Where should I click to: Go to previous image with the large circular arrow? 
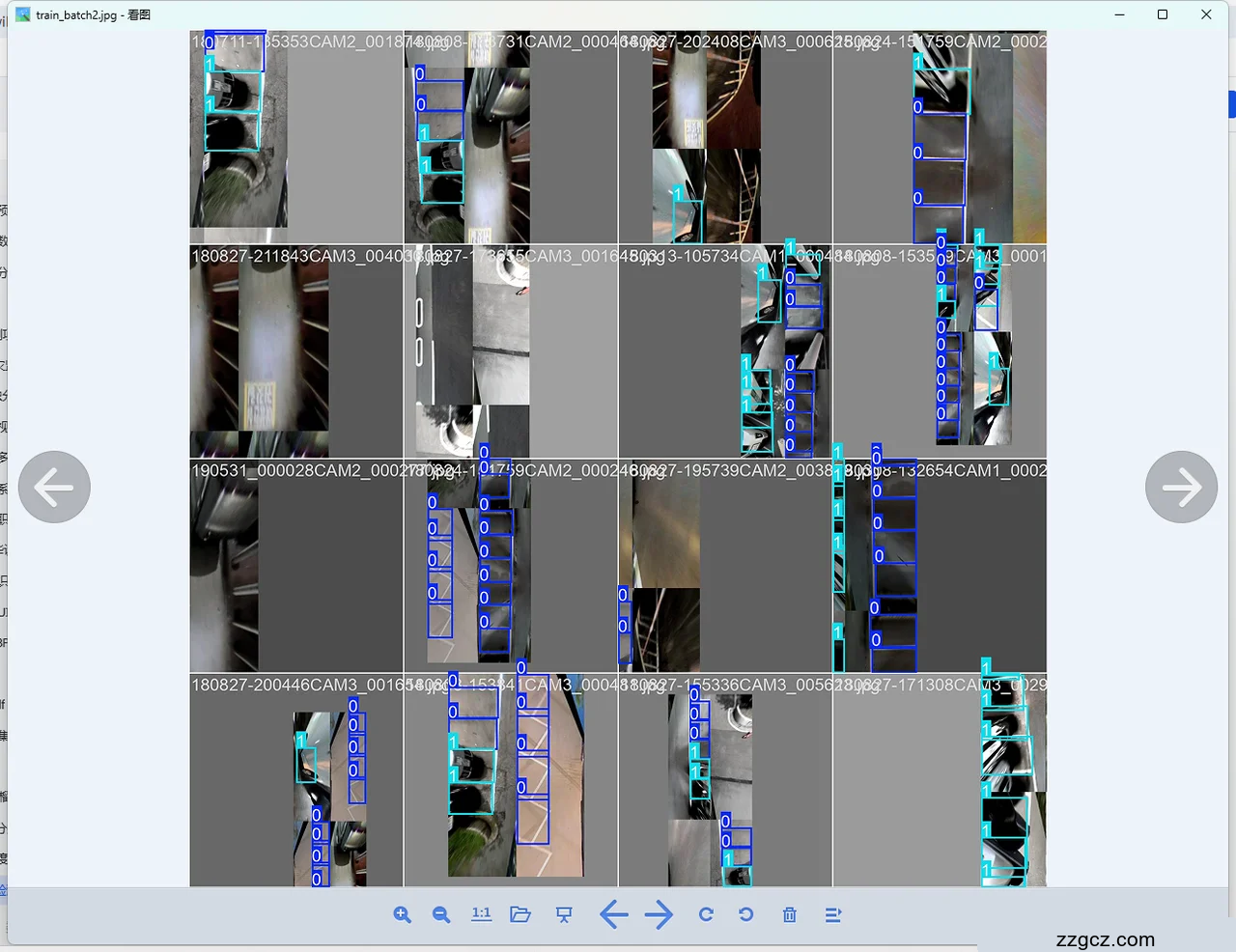(54, 487)
